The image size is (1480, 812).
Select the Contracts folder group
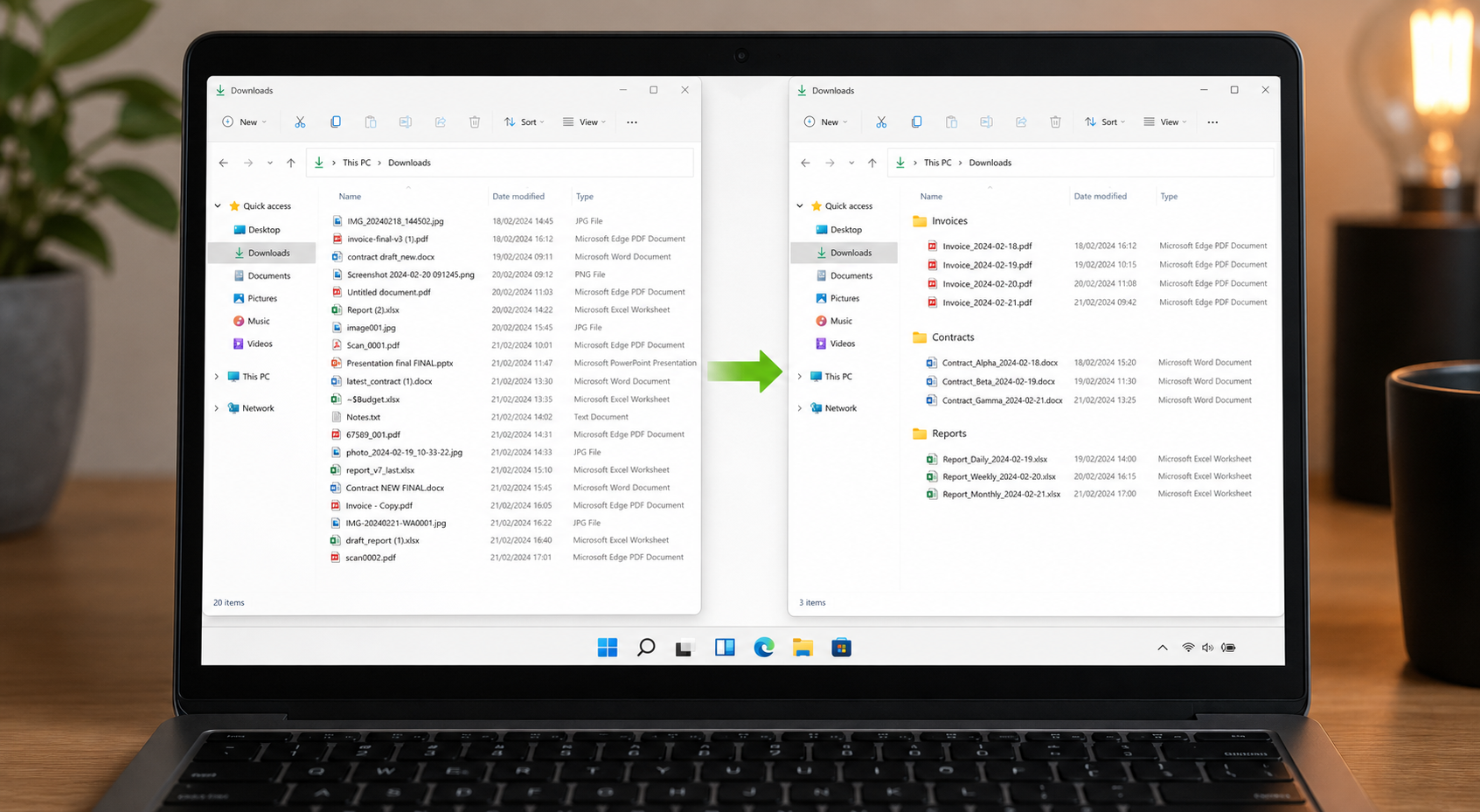943,337
